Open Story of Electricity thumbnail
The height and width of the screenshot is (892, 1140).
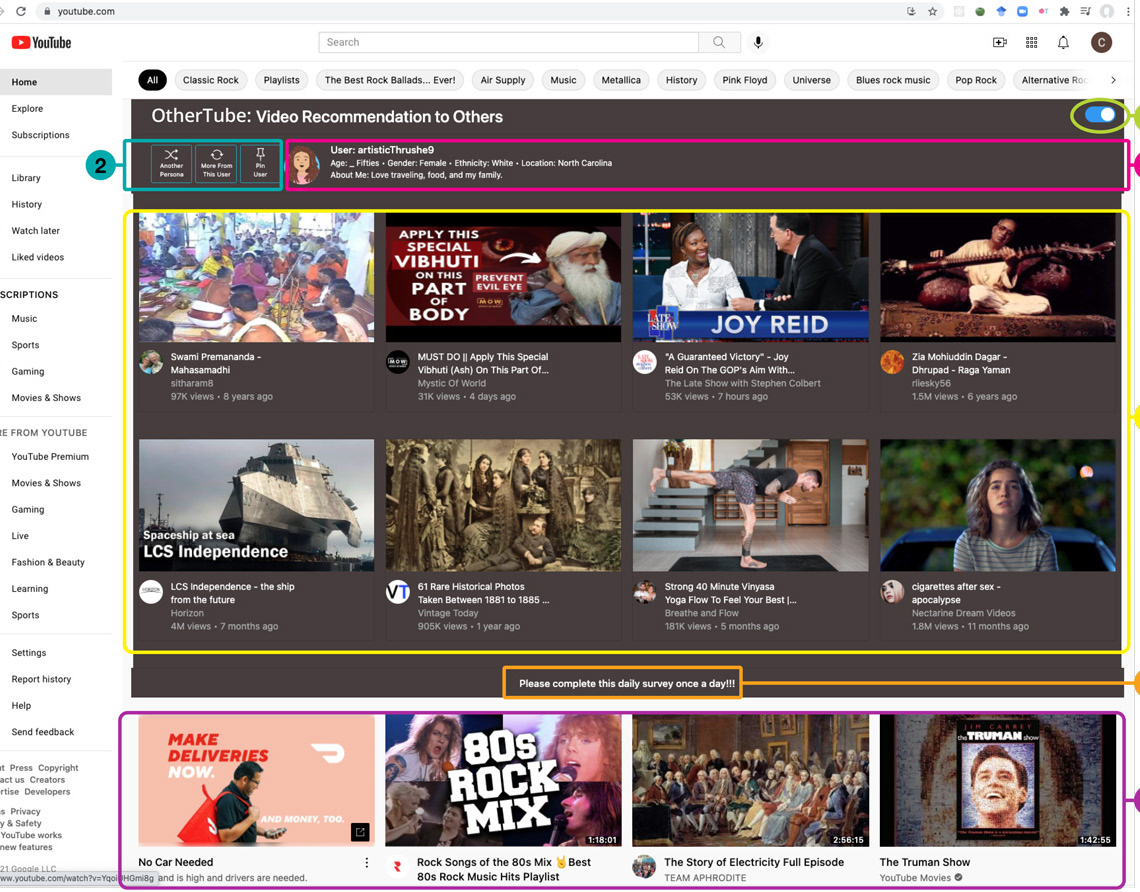pyautogui.click(x=750, y=780)
